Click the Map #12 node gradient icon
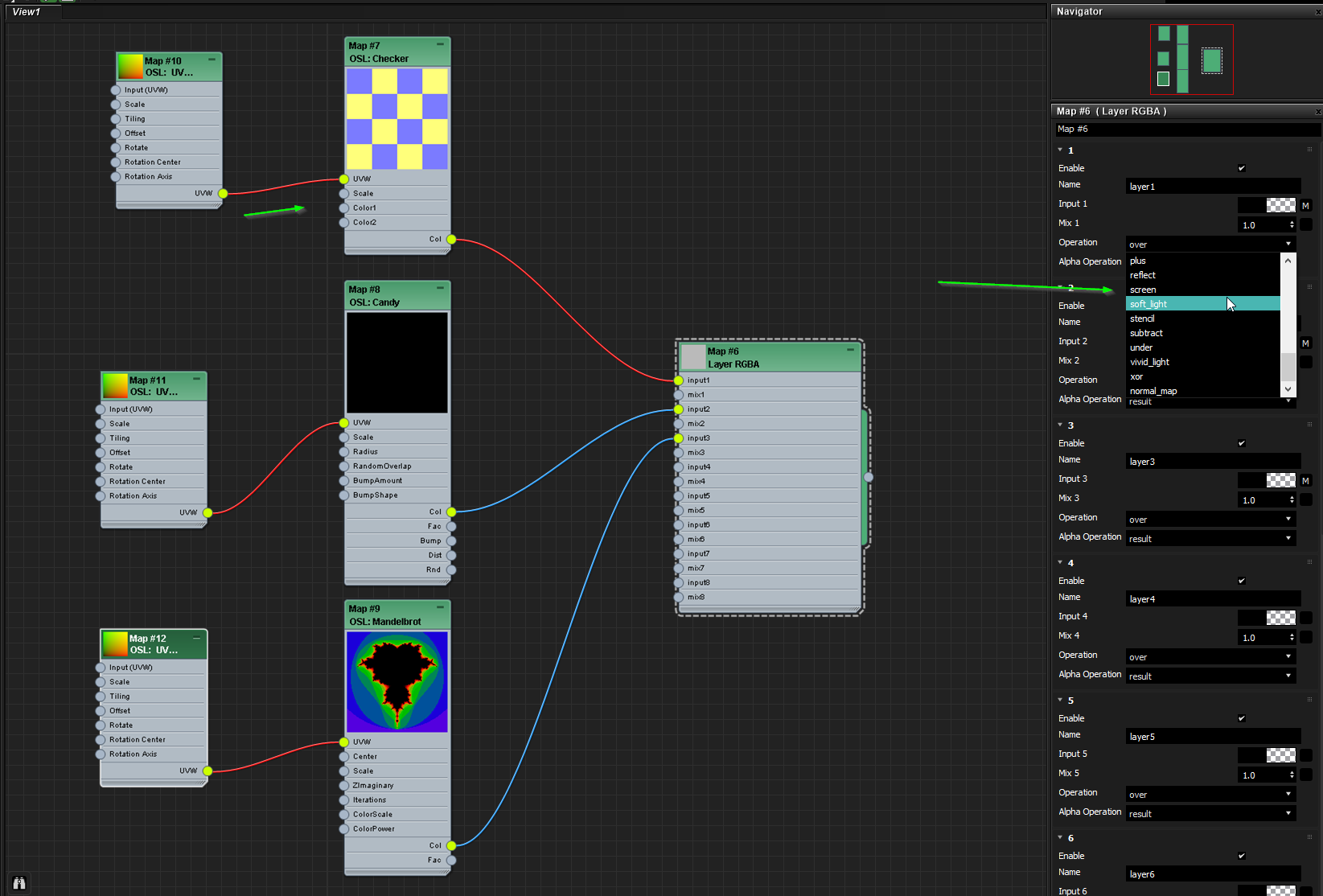Screen dimensions: 1323x896 click(x=115, y=643)
